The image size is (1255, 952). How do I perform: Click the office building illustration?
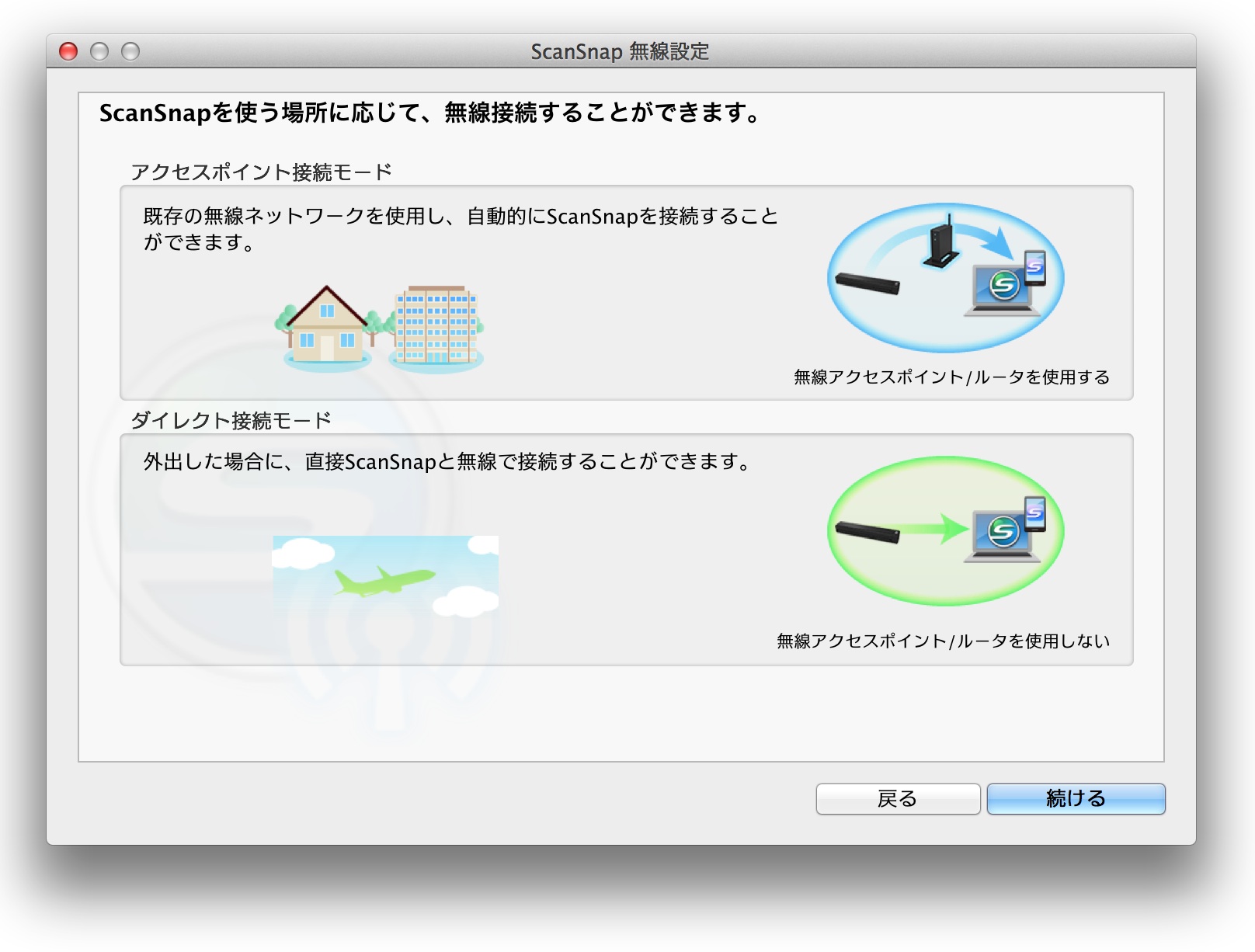436,328
